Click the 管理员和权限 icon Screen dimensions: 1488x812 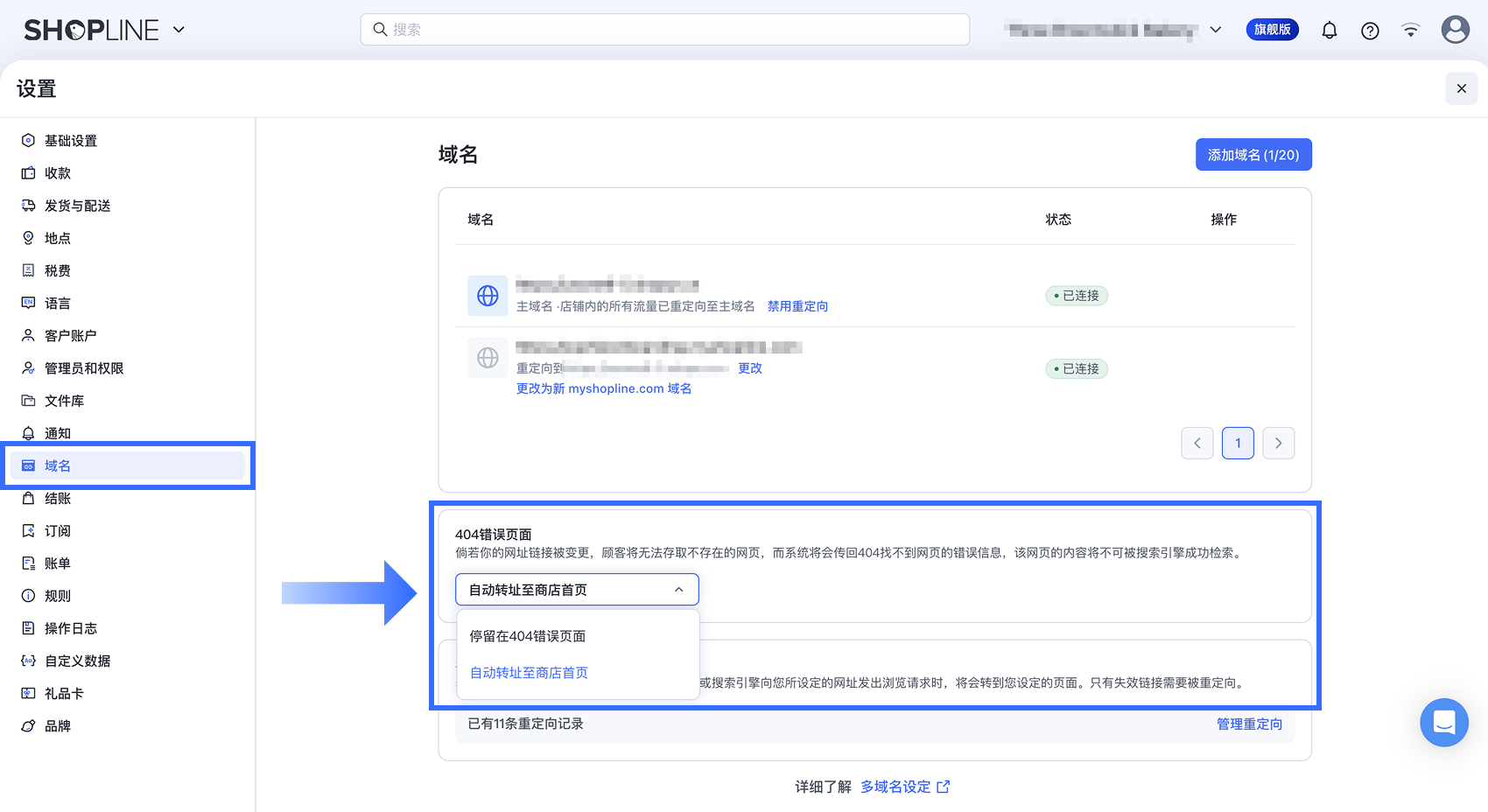click(x=28, y=368)
